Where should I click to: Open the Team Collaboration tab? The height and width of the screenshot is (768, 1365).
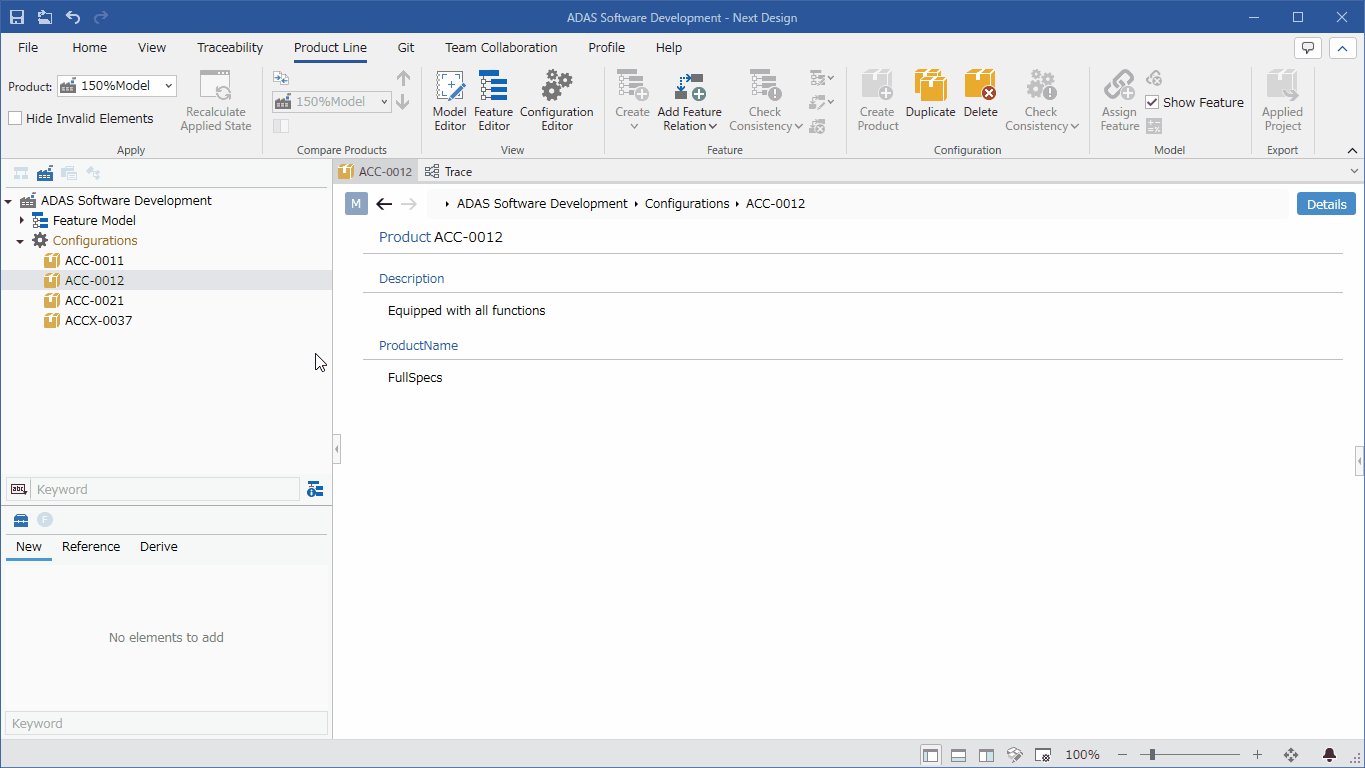(501, 47)
